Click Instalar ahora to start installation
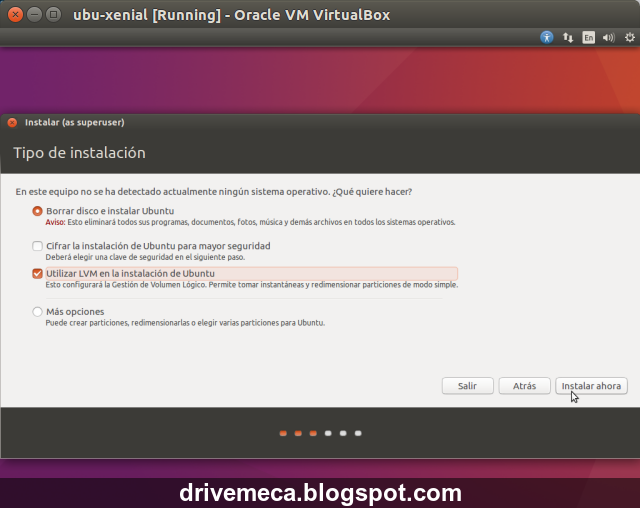The height and width of the screenshot is (508, 640). (x=591, y=386)
